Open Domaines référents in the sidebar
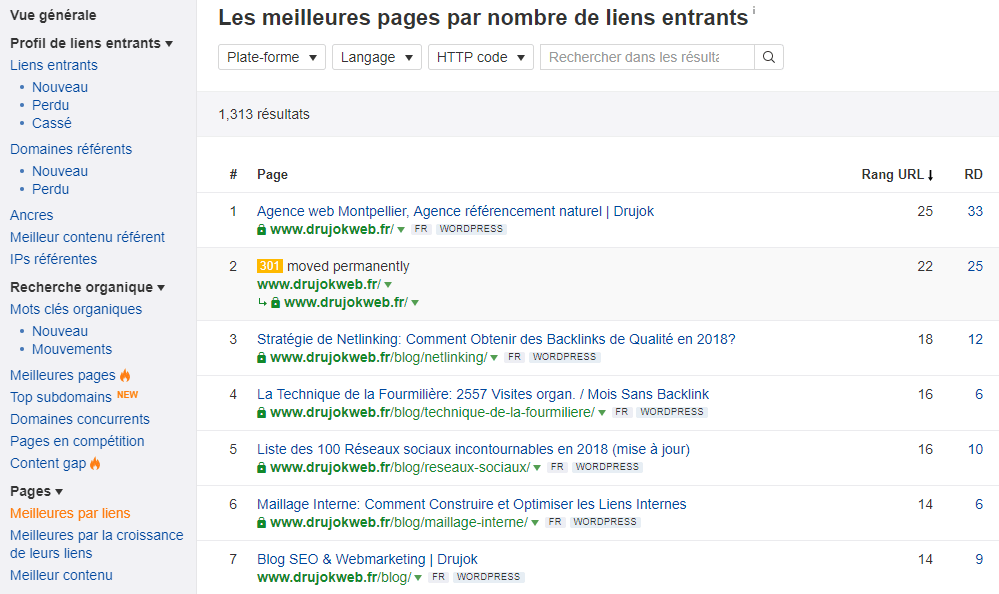999x594 pixels. (71, 149)
